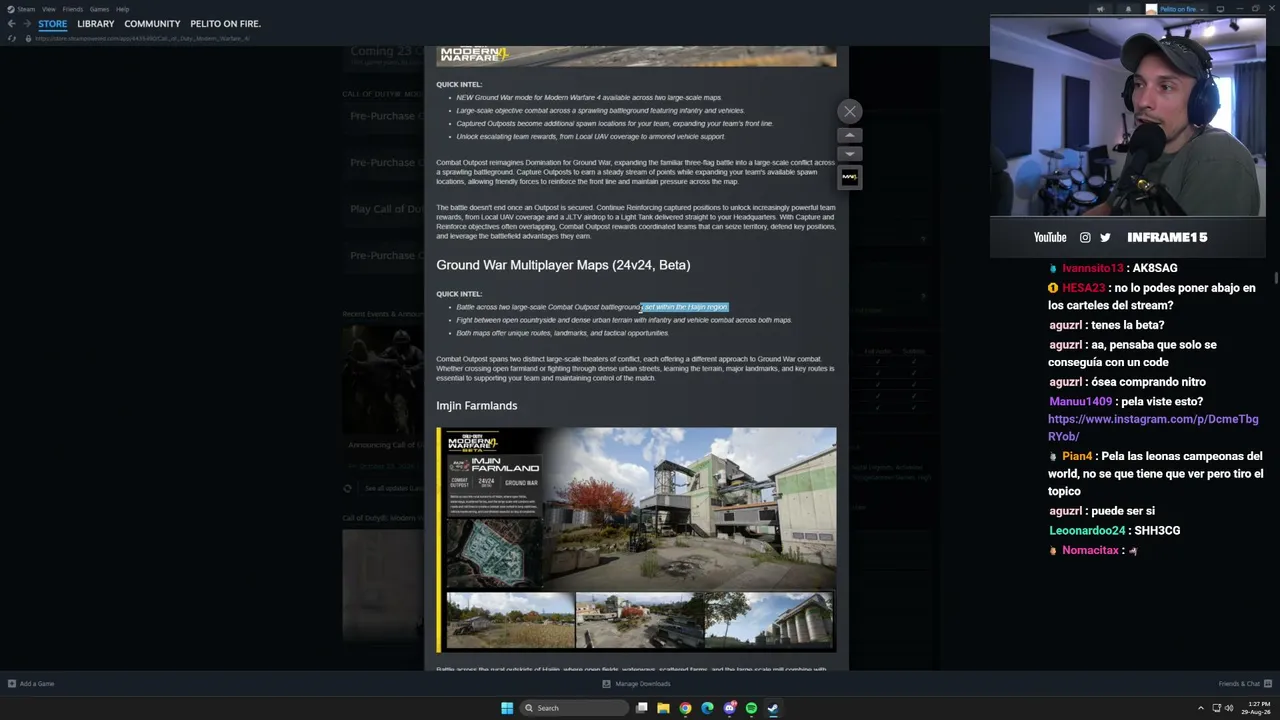This screenshot has width=1280, height=720.
Task: Open Spotify from the taskbar
Action: click(x=751, y=708)
